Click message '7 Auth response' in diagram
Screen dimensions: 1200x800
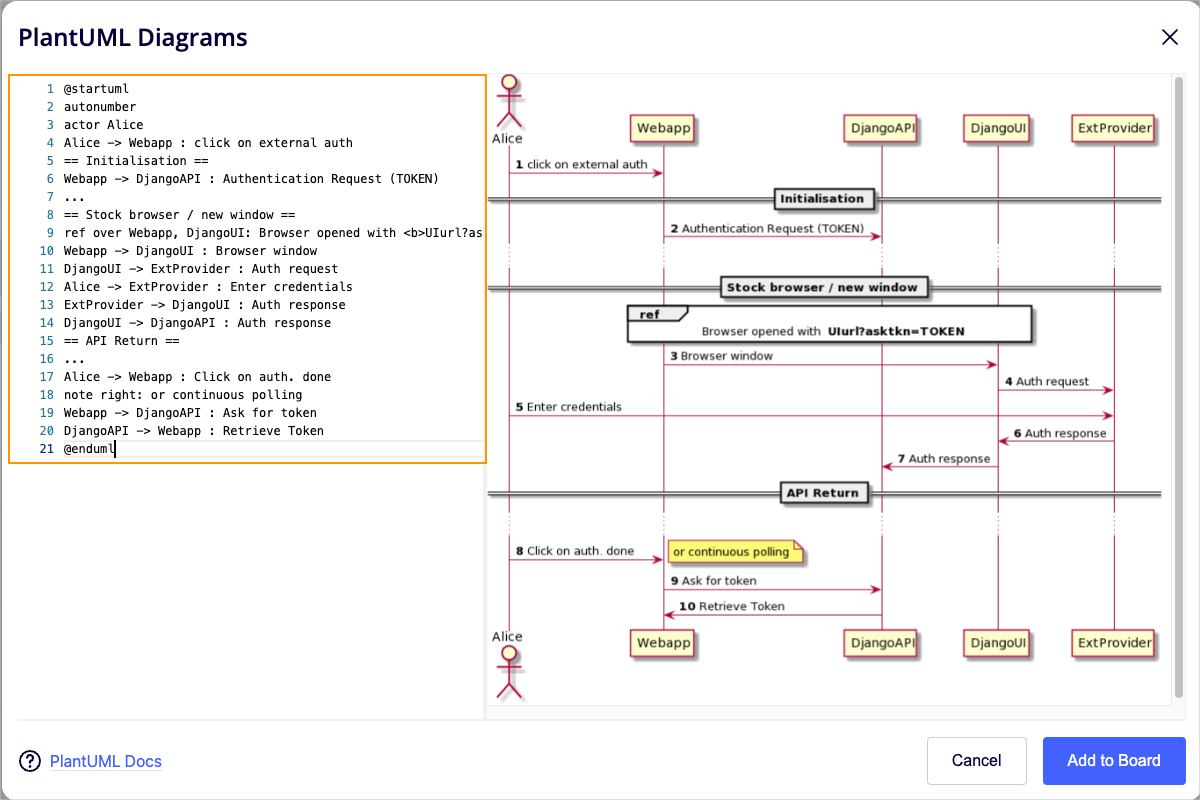(943, 458)
